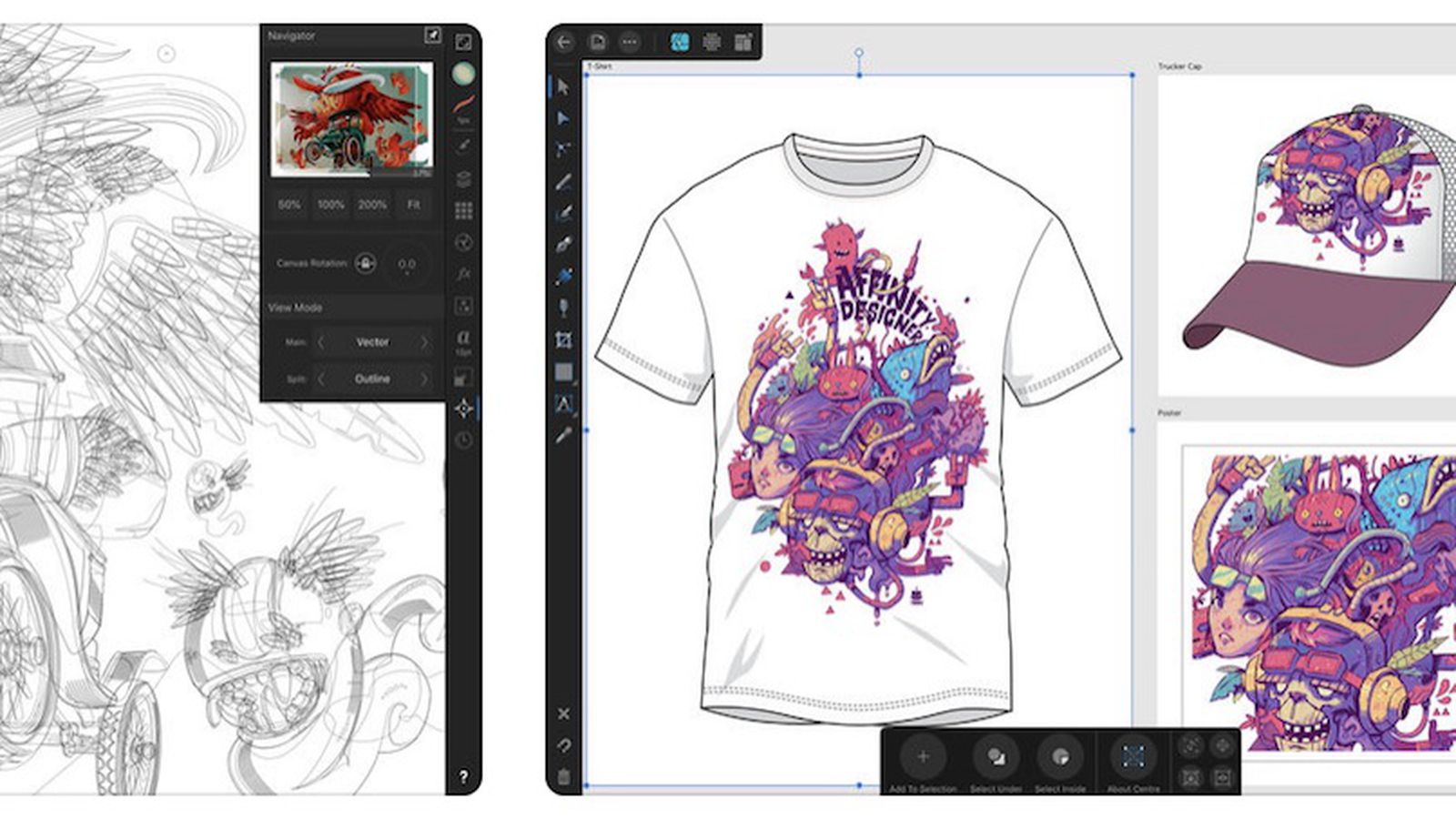1456x819 pixels.
Task: Delete selection with the trash icon
Action: point(562,776)
